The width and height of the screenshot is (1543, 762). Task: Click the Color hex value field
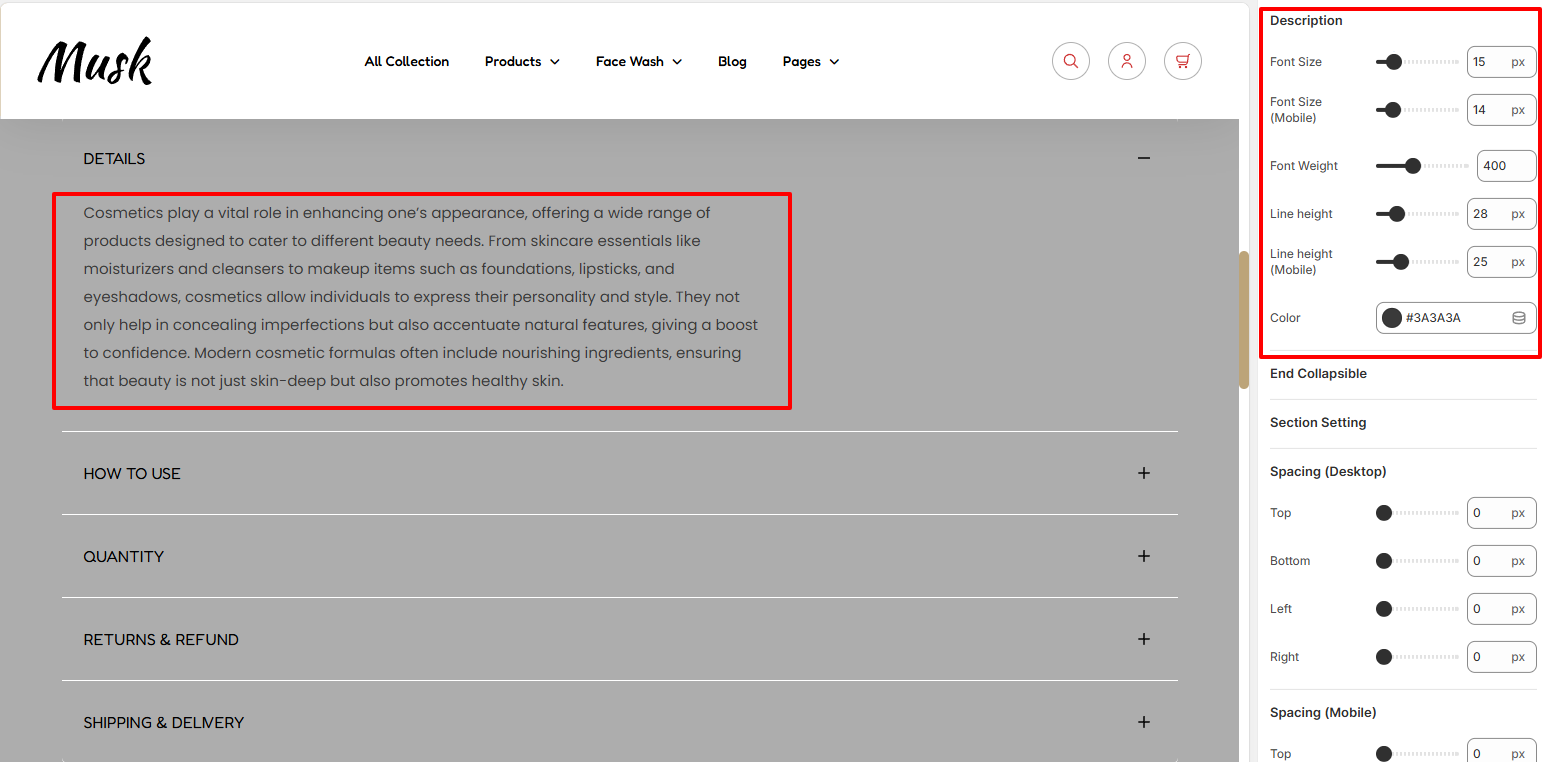[x=1455, y=318]
